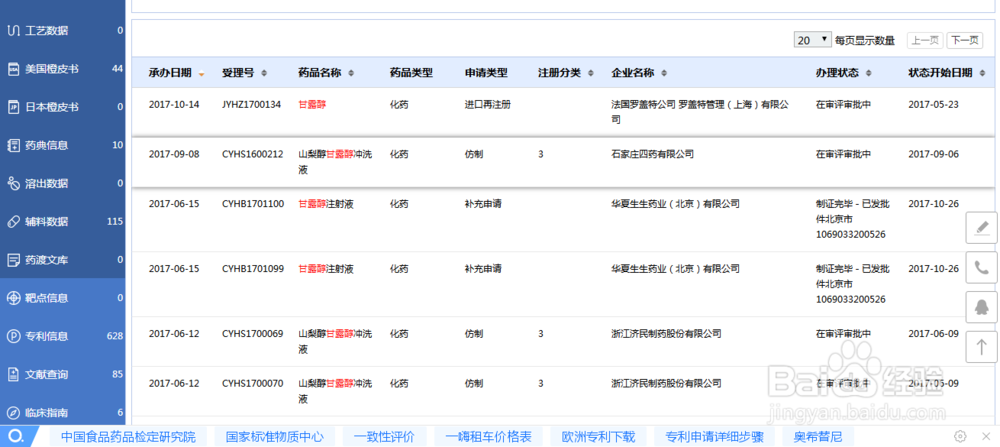Click the 辅料数据 capsule icon

point(13,222)
